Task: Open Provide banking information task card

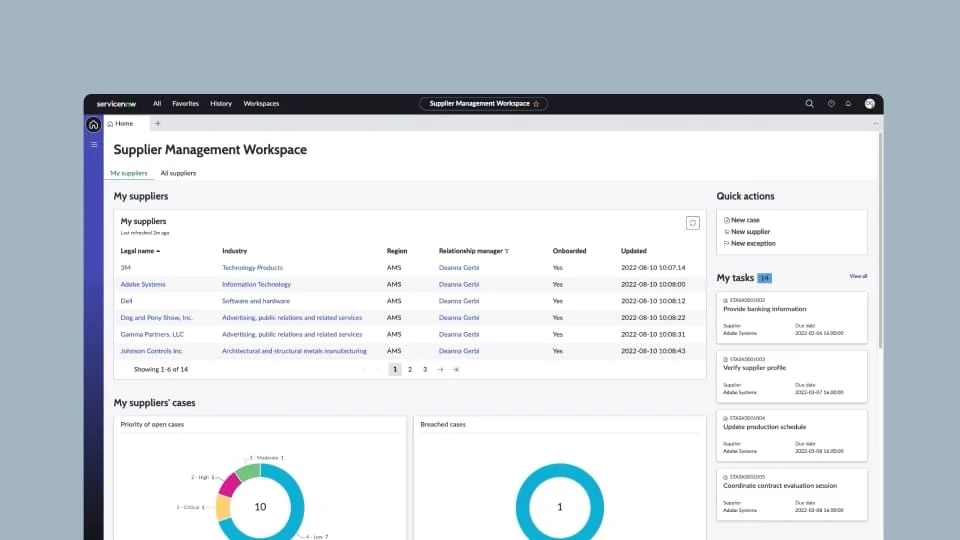Action: [792, 317]
